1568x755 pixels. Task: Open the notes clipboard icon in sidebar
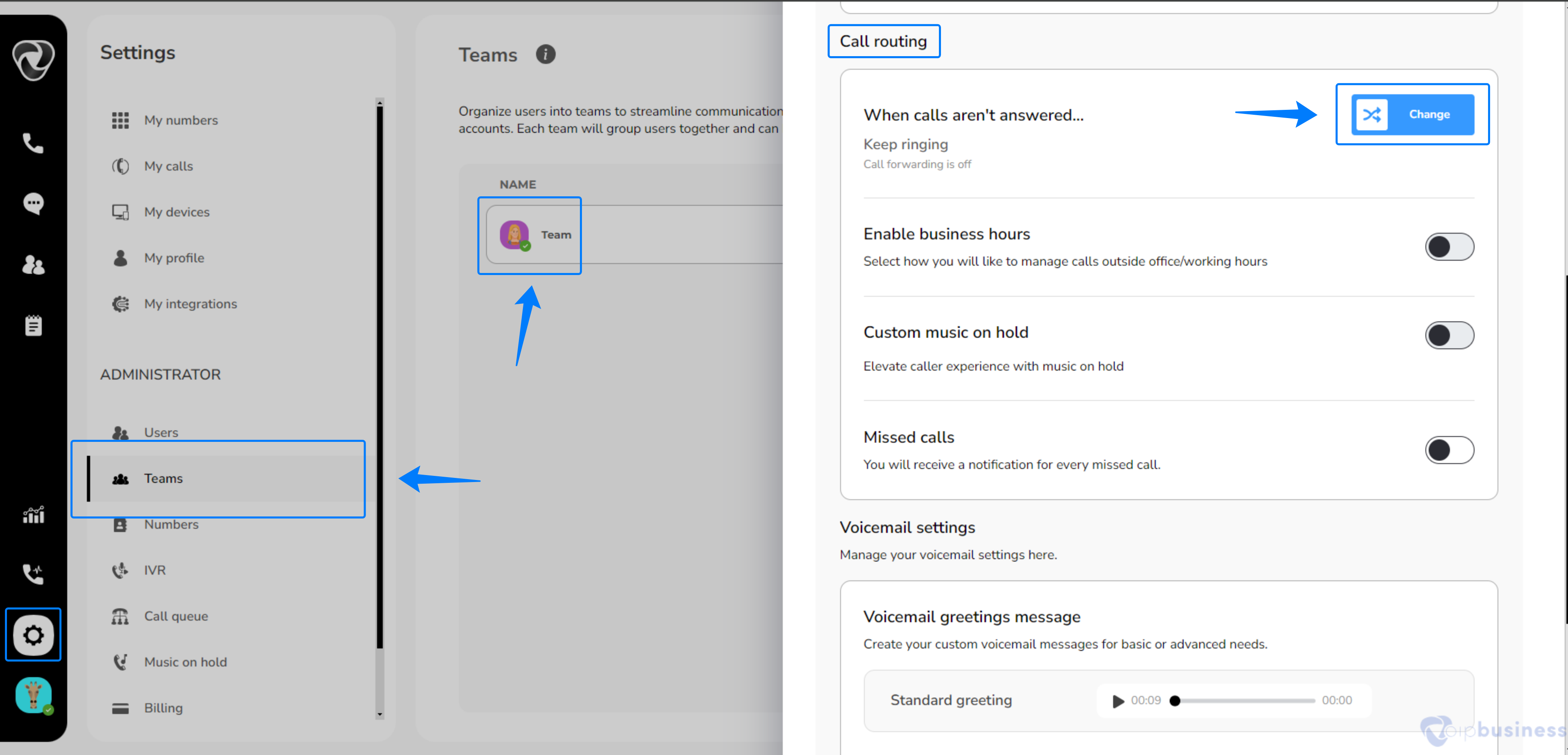pos(33,325)
